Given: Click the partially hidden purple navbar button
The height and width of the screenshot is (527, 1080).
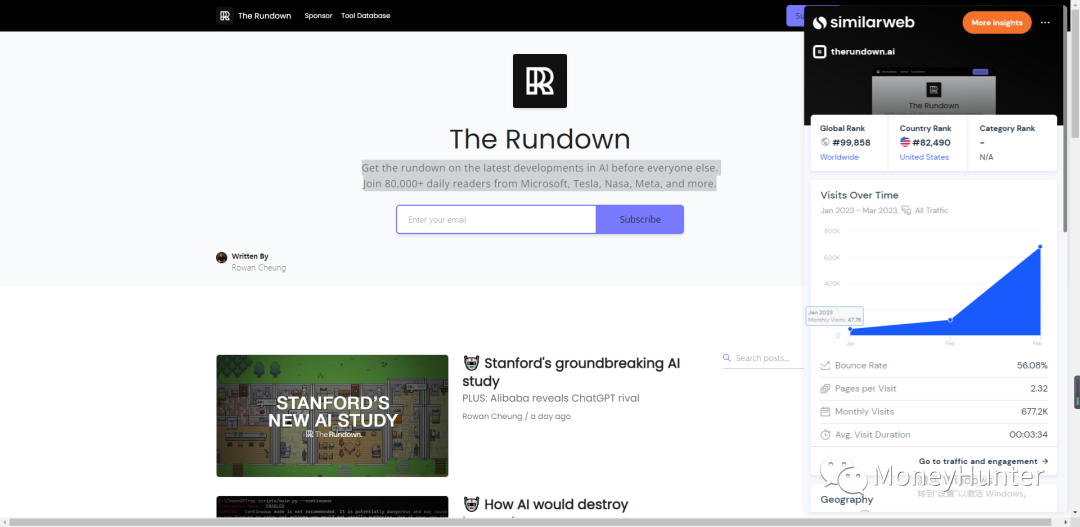Looking at the screenshot, I should (x=796, y=16).
